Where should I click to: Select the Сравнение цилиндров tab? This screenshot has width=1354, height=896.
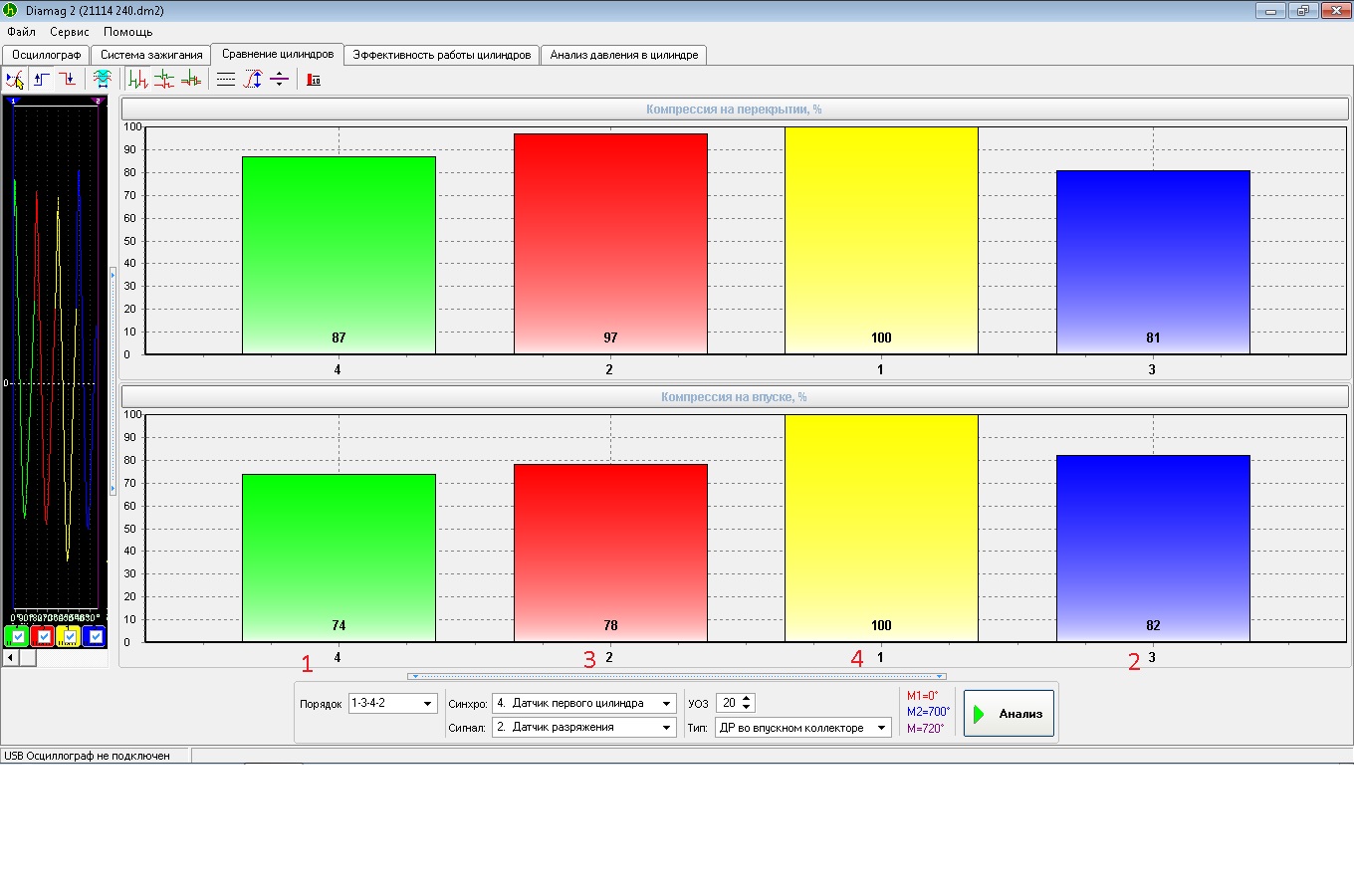278,54
